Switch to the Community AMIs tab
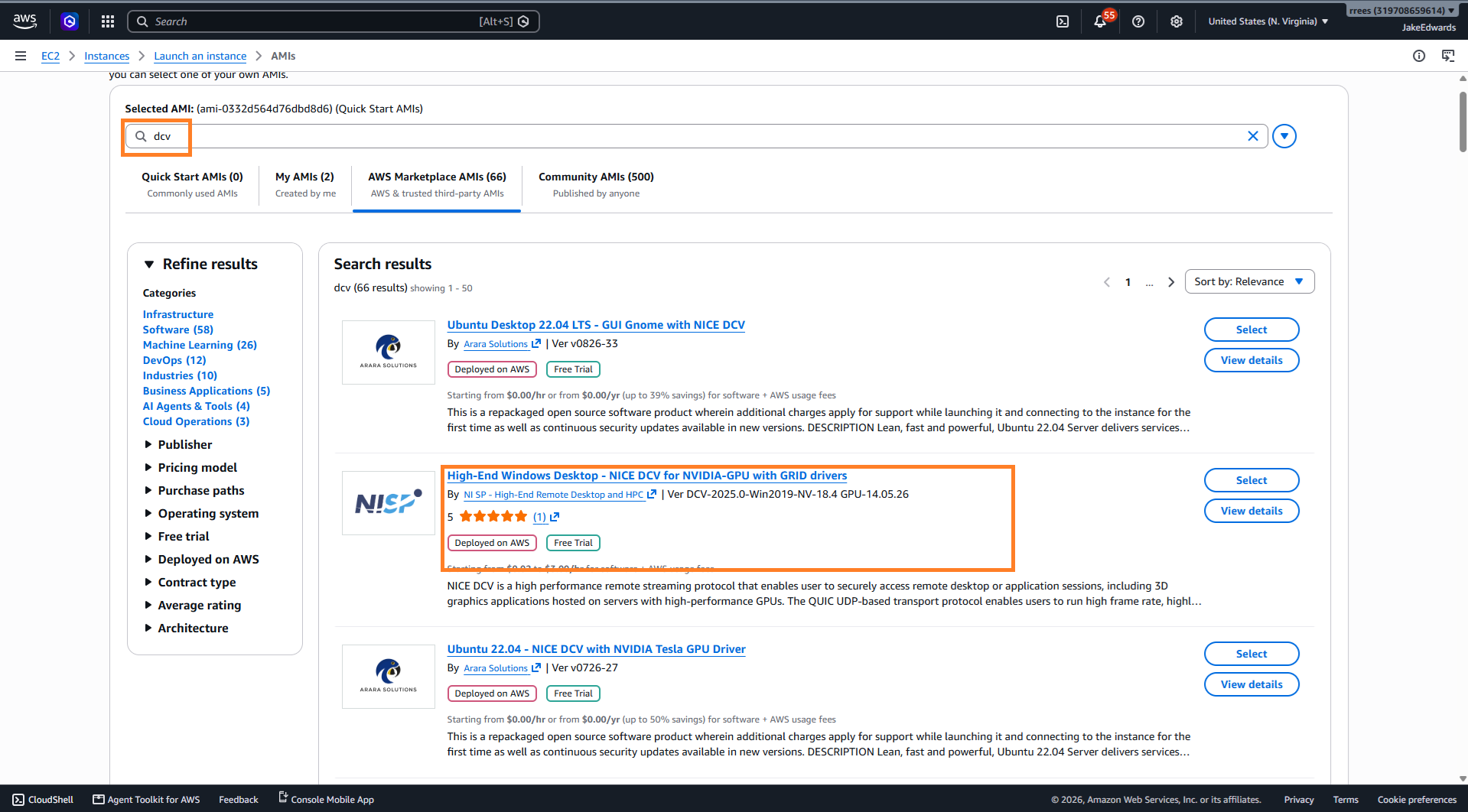 point(596,184)
